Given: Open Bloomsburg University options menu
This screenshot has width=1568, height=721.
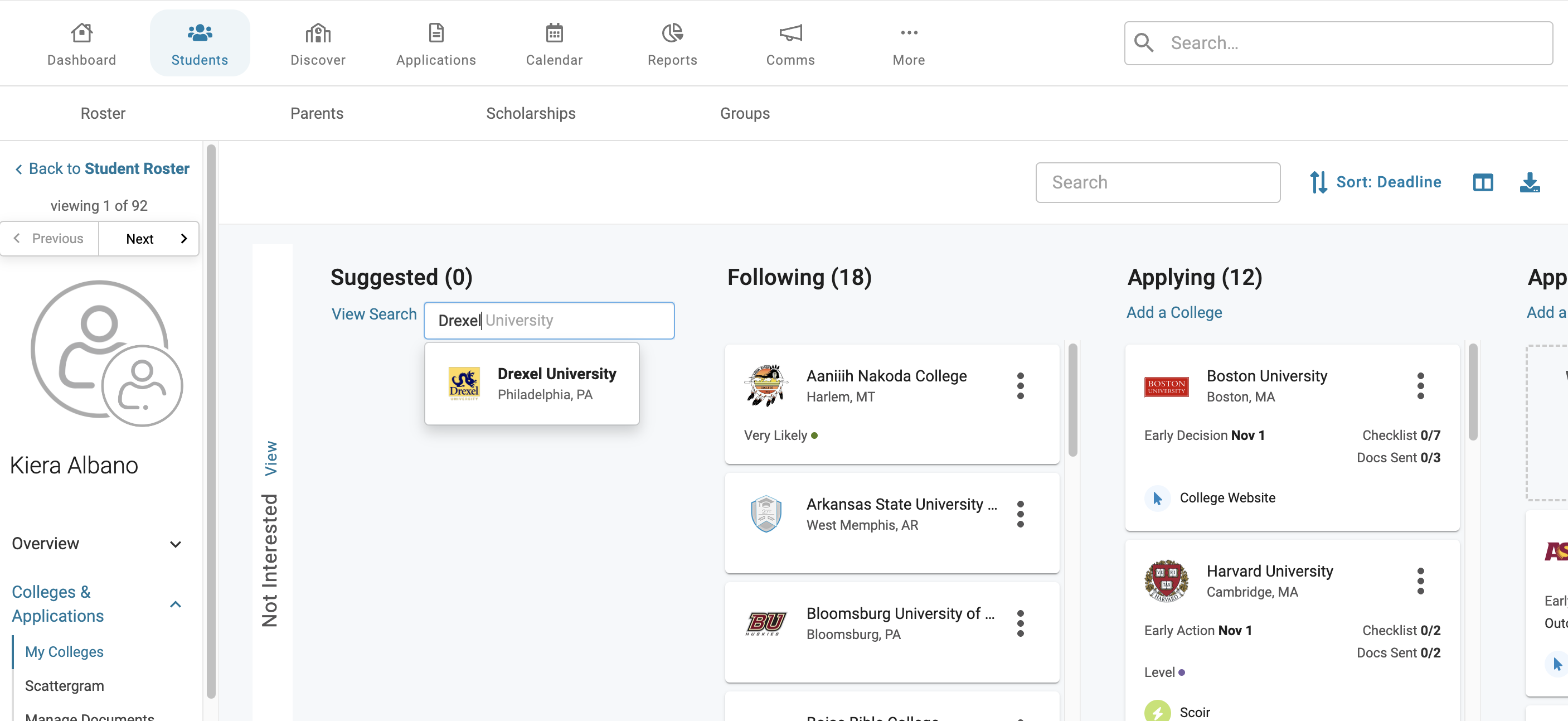Looking at the screenshot, I should (1020, 623).
